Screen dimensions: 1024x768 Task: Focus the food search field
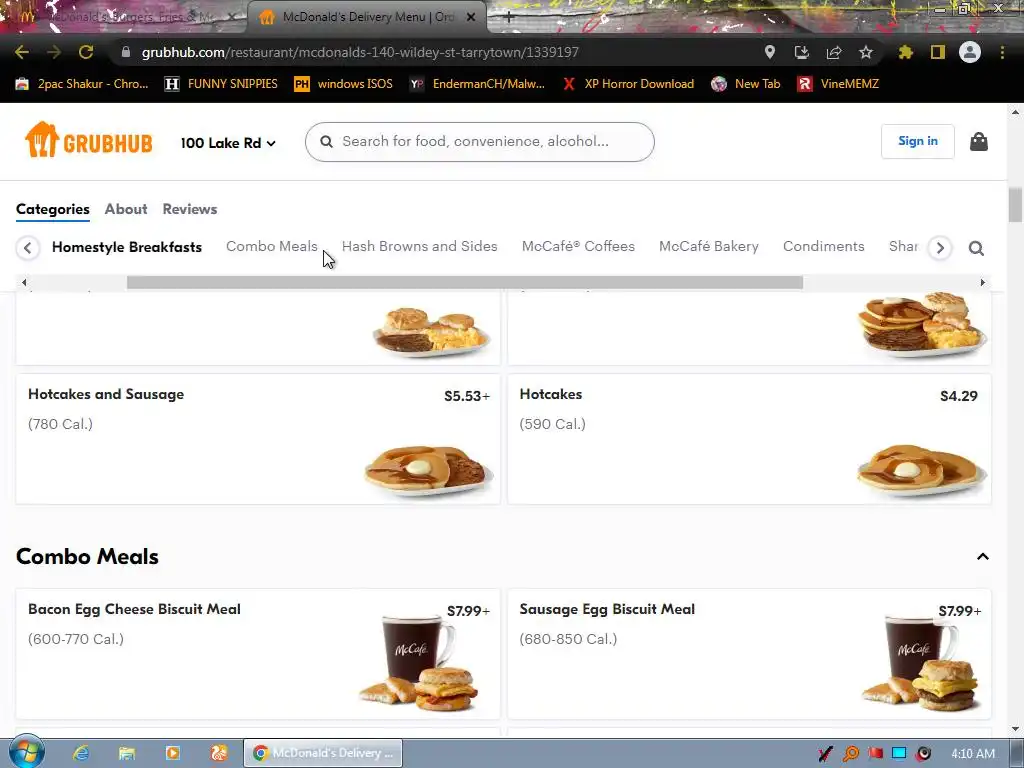[x=479, y=142]
